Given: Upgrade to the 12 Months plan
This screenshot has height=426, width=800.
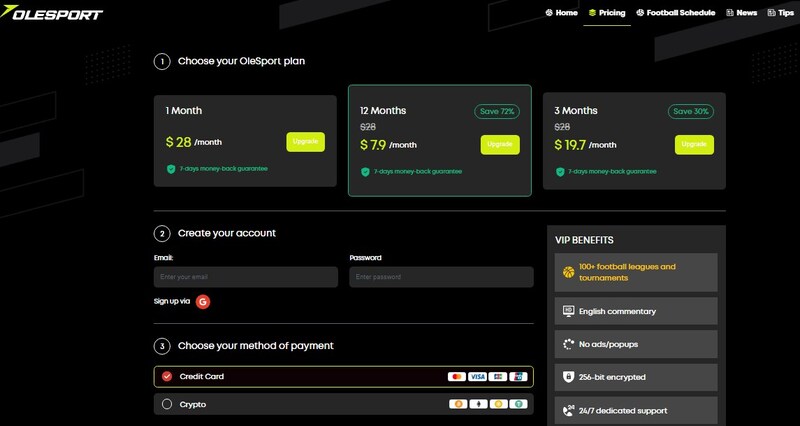Looking at the screenshot, I should pyautogui.click(x=500, y=144).
